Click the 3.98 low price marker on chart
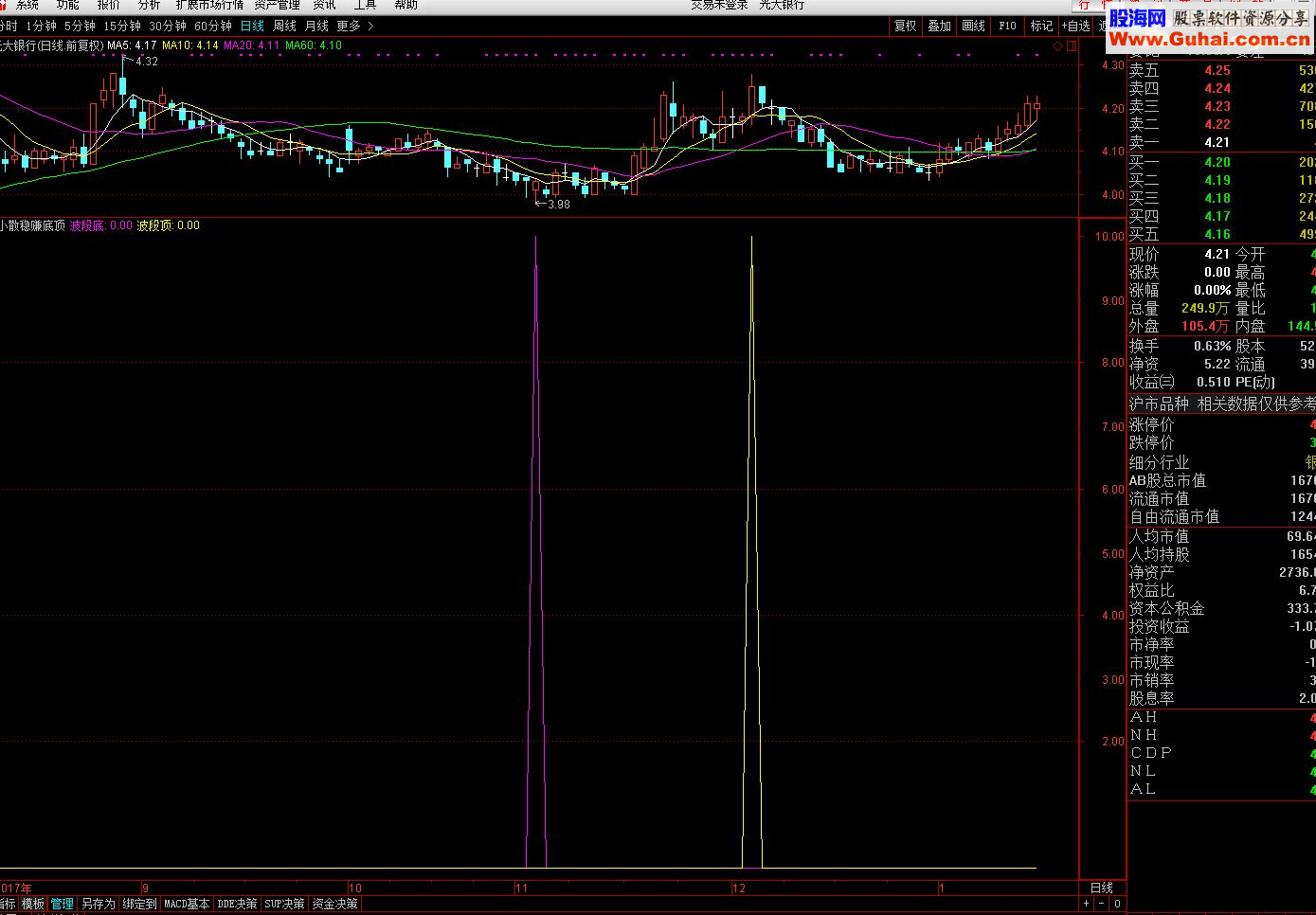 tap(559, 204)
